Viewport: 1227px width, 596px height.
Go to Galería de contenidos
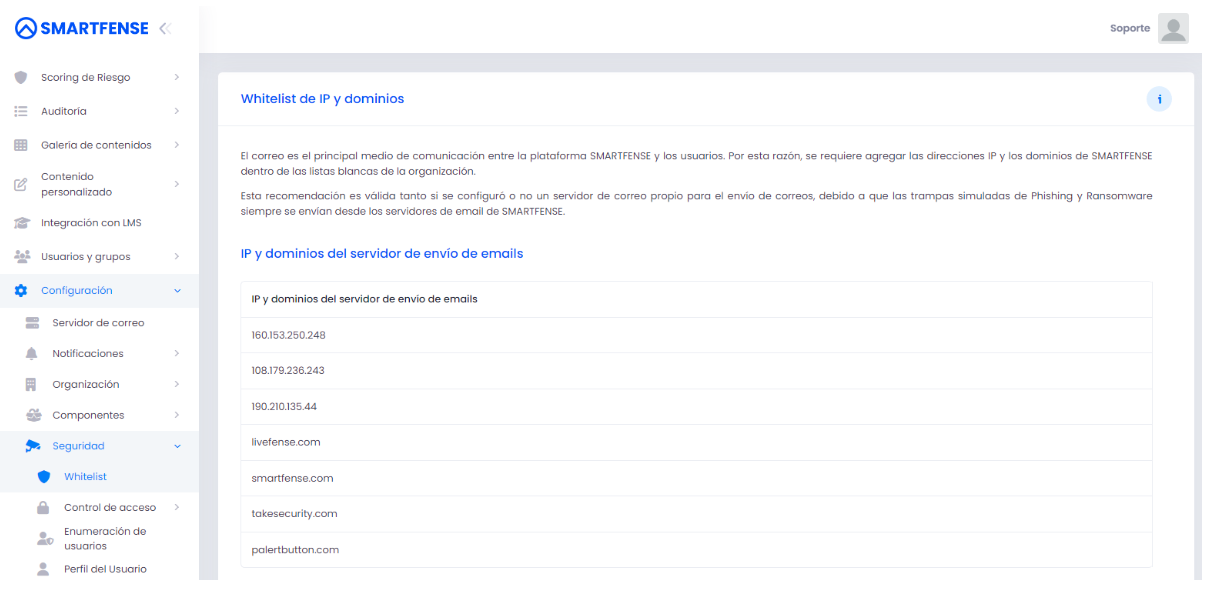(x=96, y=145)
